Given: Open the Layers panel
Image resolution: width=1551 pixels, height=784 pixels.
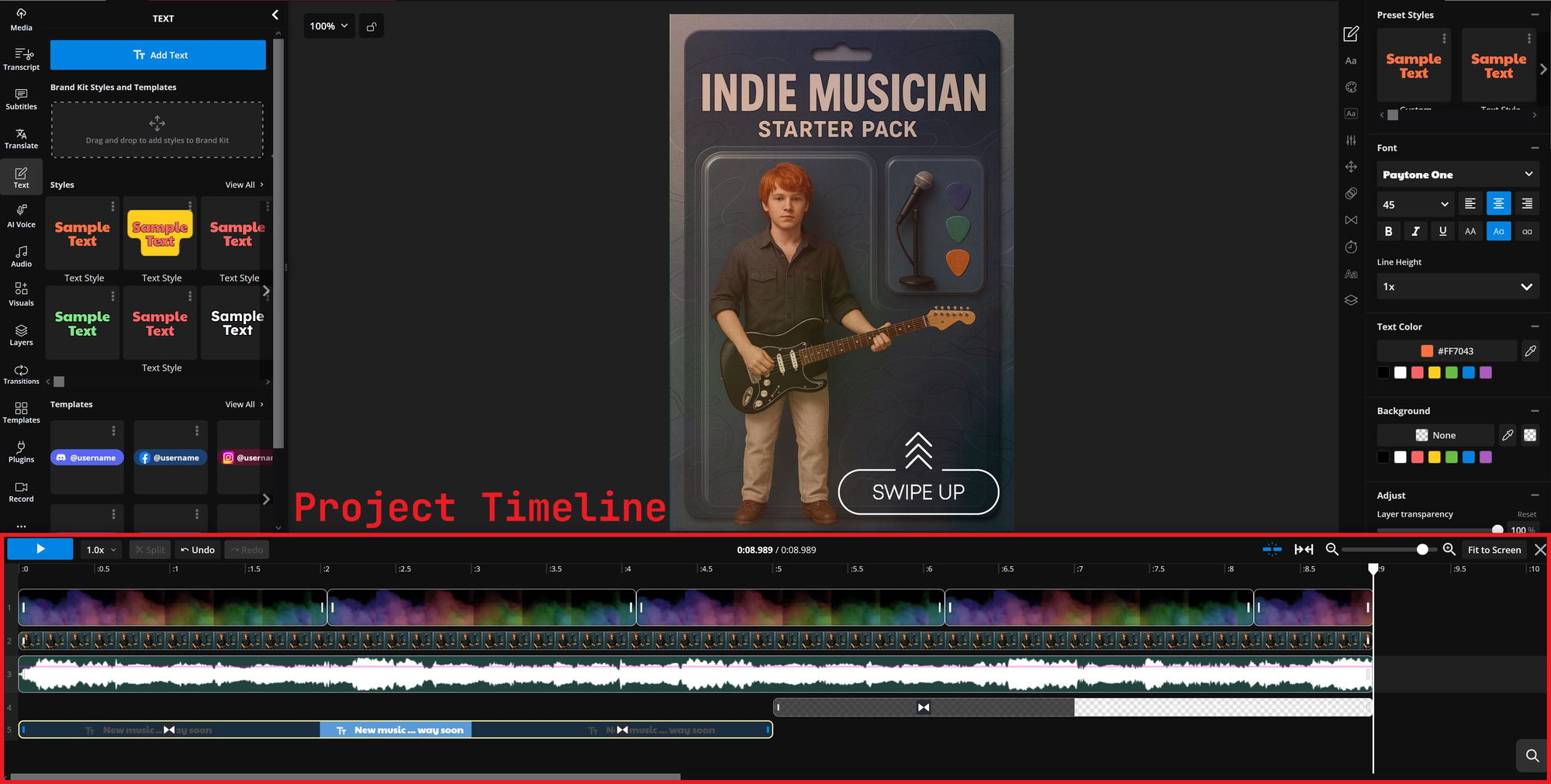Looking at the screenshot, I should coord(21,334).
